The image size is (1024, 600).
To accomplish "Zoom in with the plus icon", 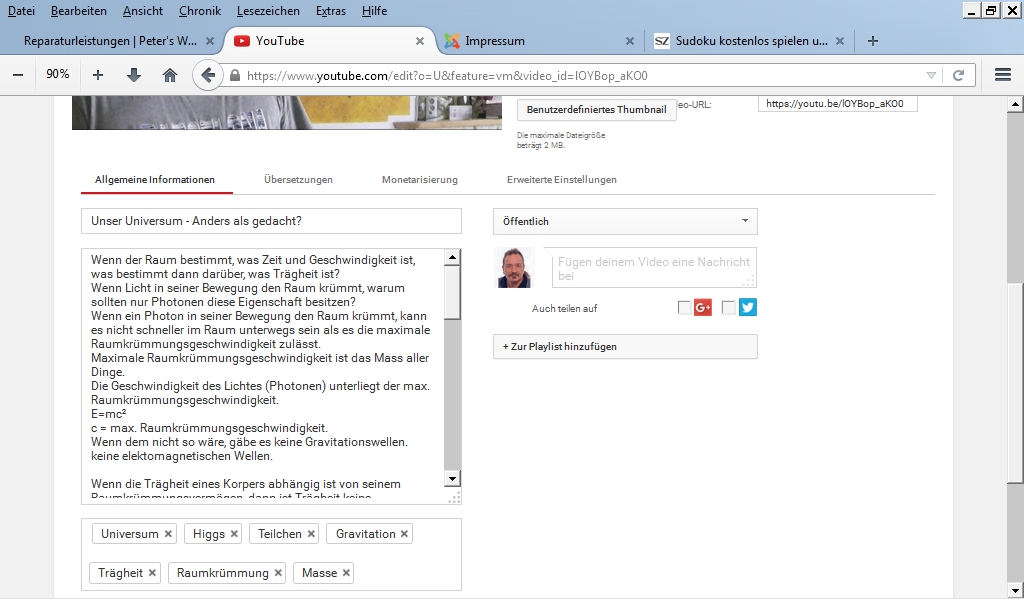I will coord(98,75).
